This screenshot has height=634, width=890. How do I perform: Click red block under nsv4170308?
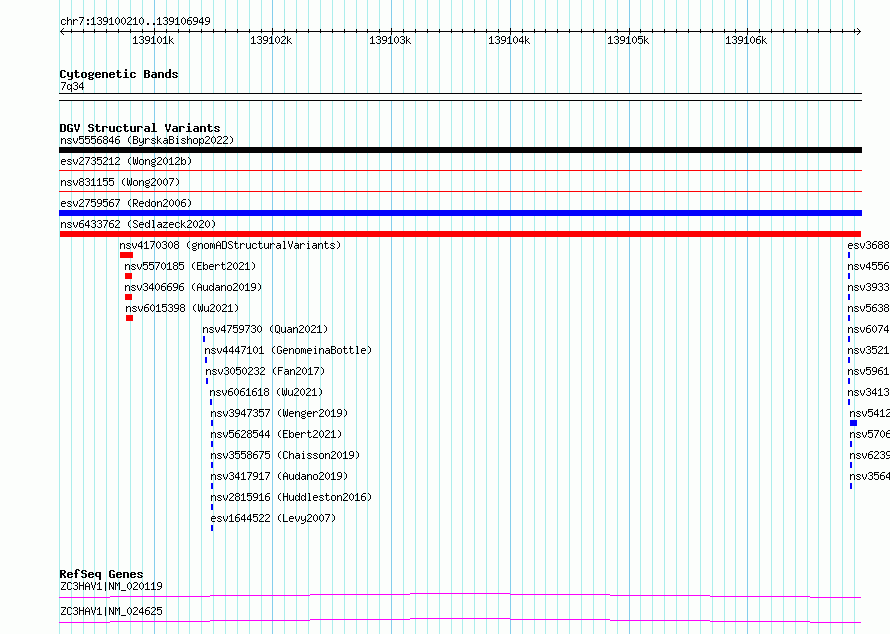(127, 255)
